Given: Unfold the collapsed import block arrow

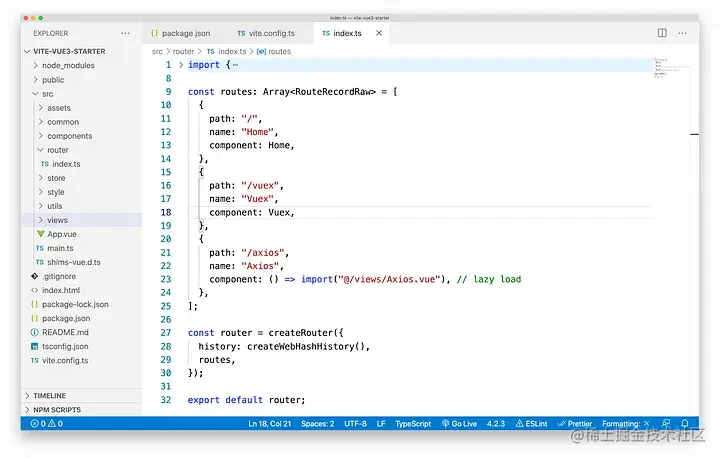Looking at the screenshot, I should [x=181, y=65].
